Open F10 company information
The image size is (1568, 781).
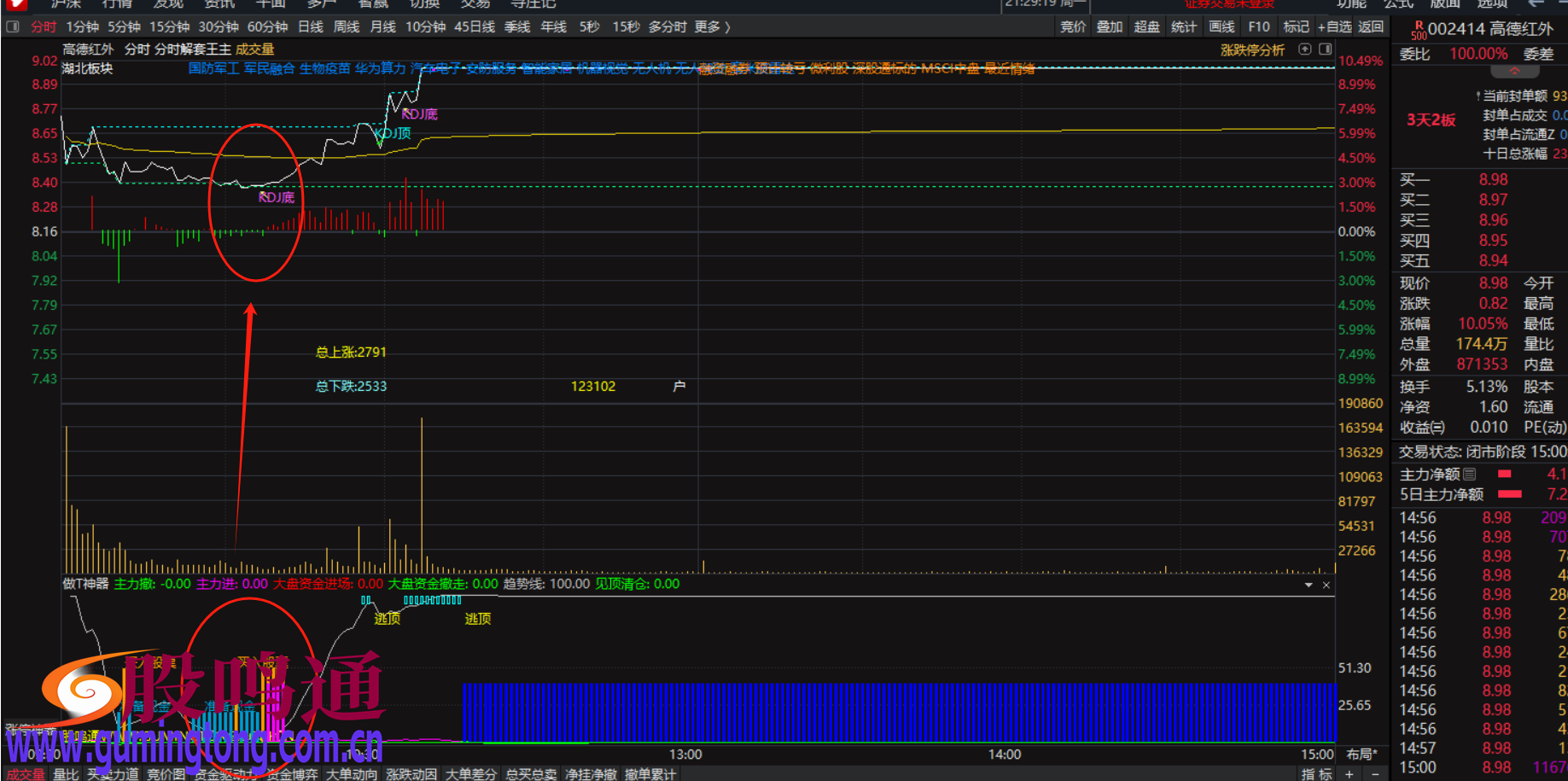(1258, 26)
